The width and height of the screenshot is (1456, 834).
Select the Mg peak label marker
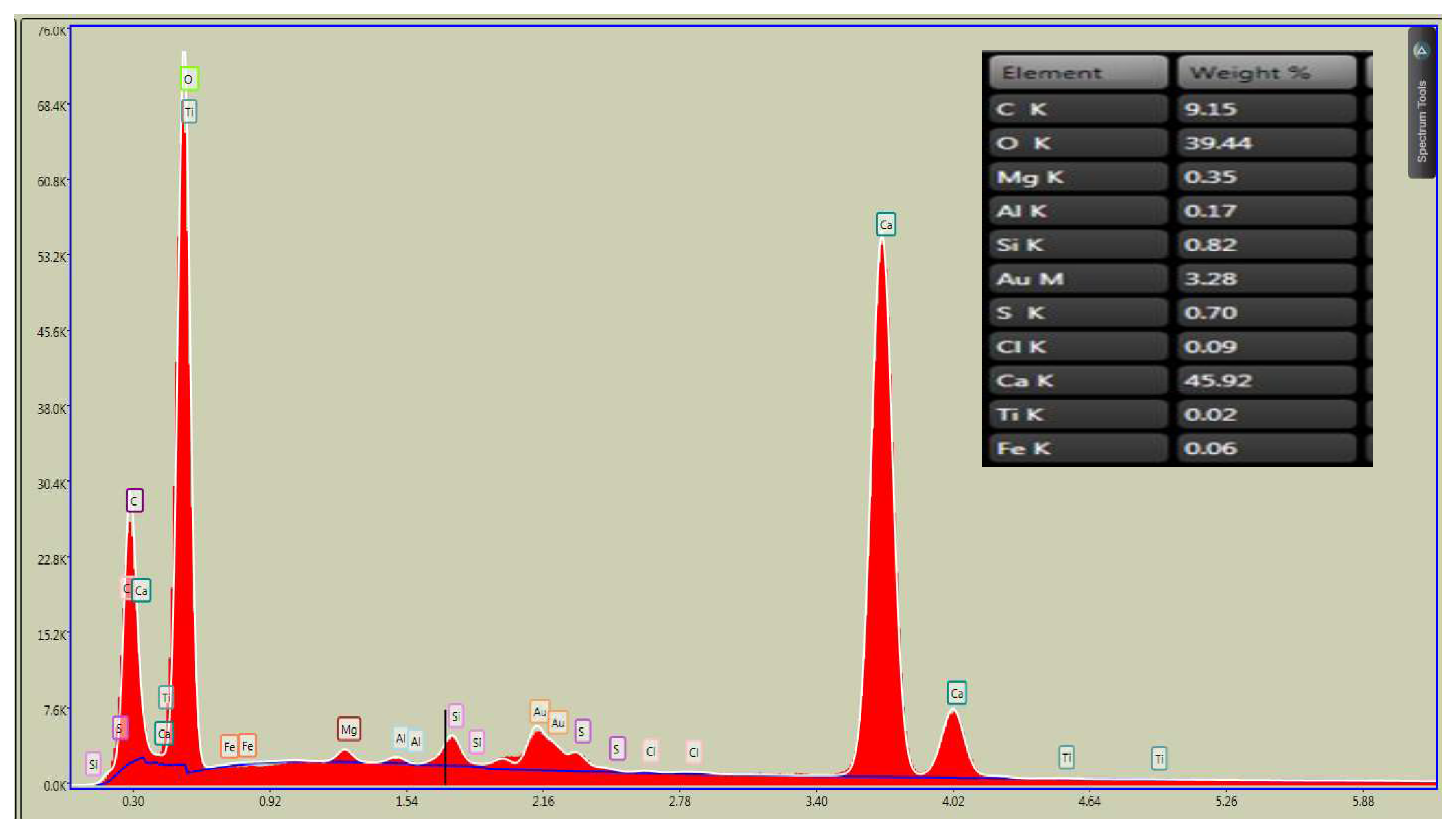click(x=348, y=729)
